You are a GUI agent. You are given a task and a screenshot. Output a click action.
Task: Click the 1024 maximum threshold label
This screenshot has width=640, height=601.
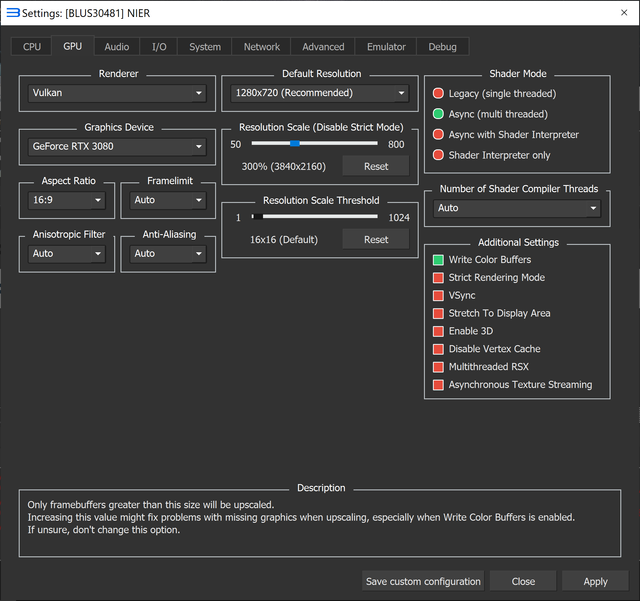[399, 218]
